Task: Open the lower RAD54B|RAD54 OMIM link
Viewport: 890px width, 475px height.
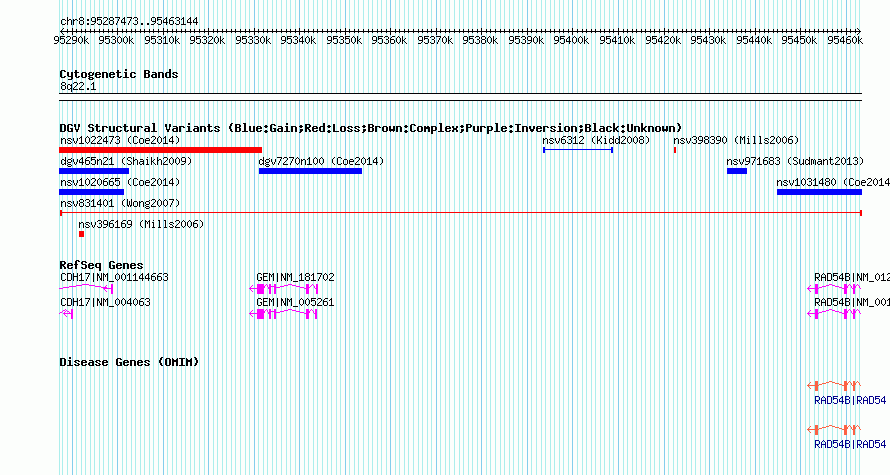Action: click(x=850, y=444)
